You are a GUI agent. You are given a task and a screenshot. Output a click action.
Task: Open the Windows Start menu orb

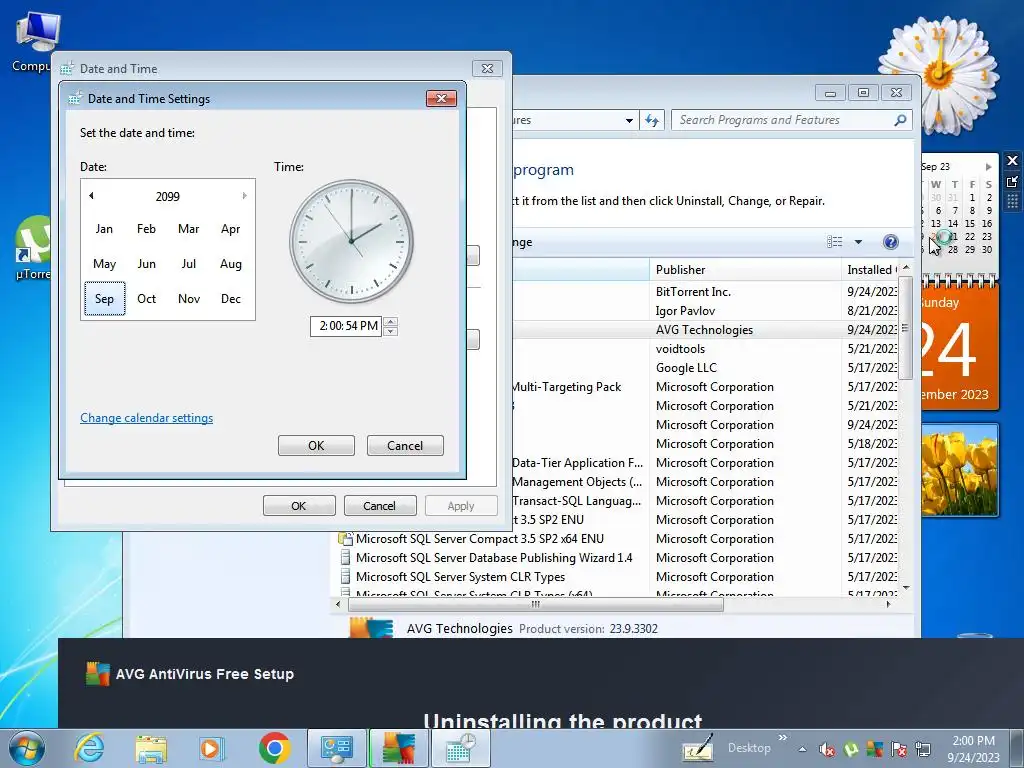(26, 748)
